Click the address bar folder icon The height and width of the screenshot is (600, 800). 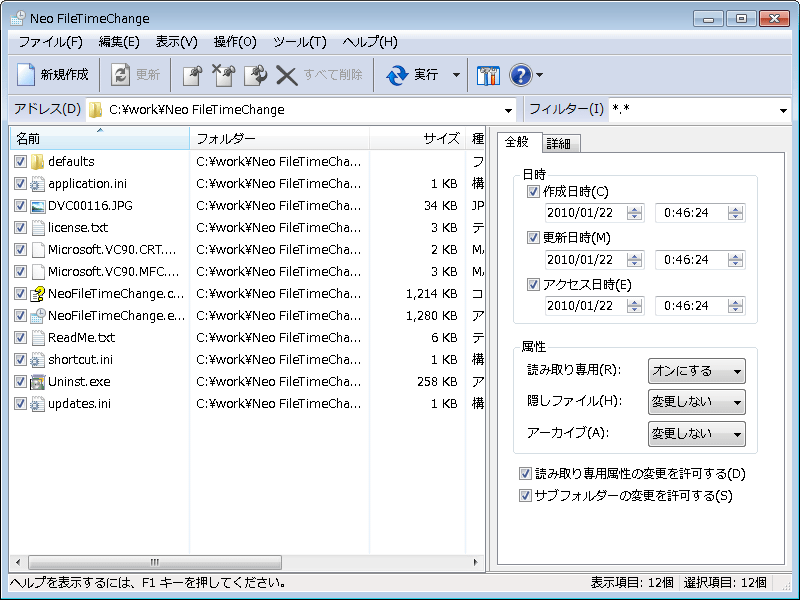point(95,110)
